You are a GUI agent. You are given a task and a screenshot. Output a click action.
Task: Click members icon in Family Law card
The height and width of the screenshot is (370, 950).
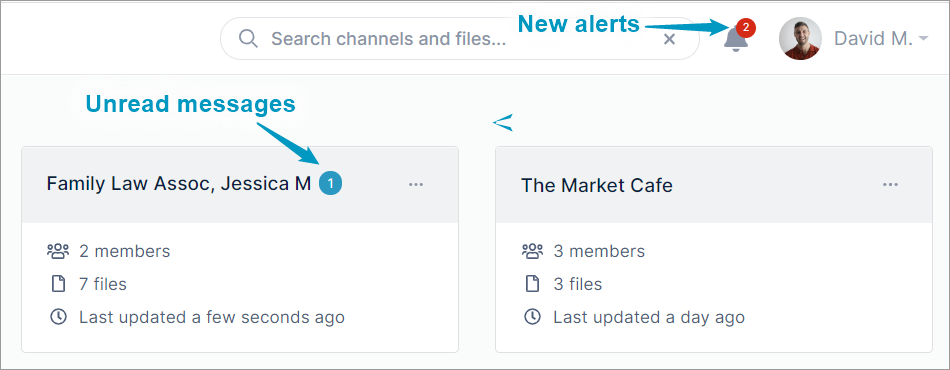(58, 251)
